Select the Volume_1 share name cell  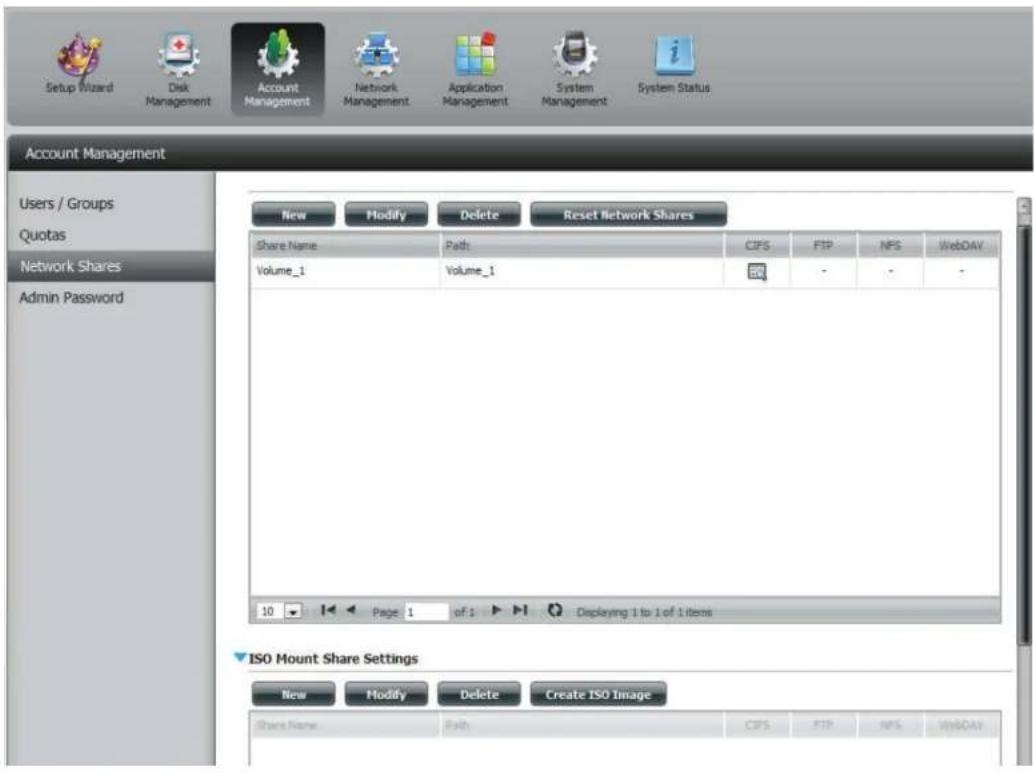pyautogui.click(x=345, y=271)
